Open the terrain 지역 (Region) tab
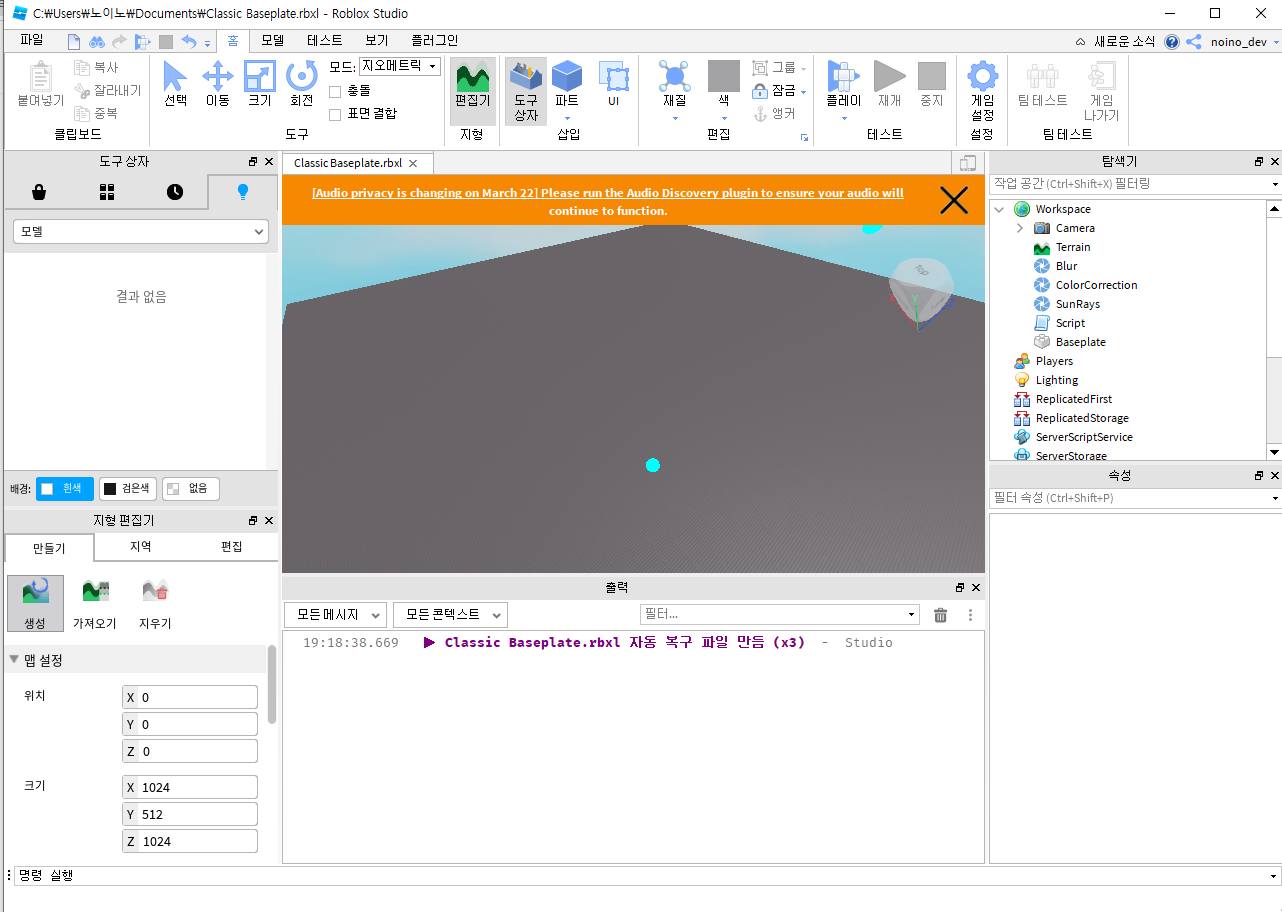Screen dimensions: 1282x912 141,547
